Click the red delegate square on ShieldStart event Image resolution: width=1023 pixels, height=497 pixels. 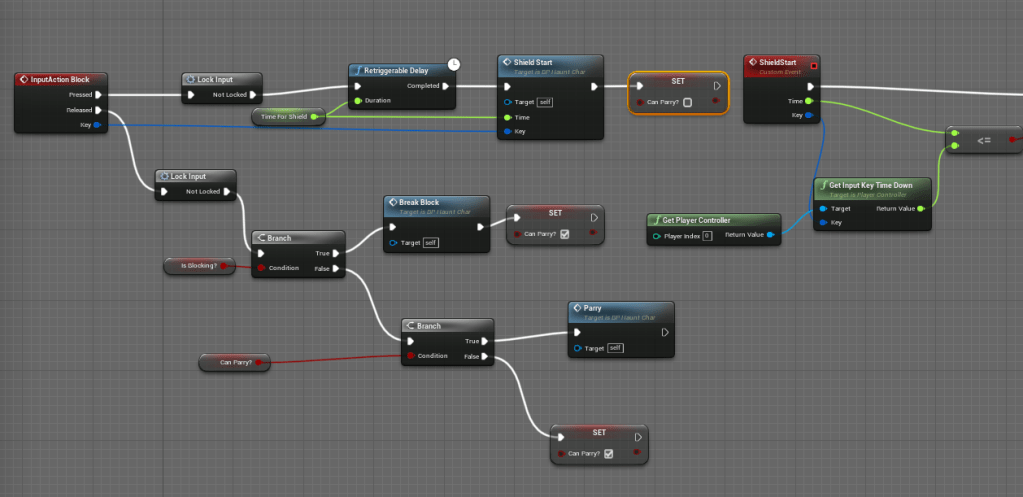(x=812, y=66)
